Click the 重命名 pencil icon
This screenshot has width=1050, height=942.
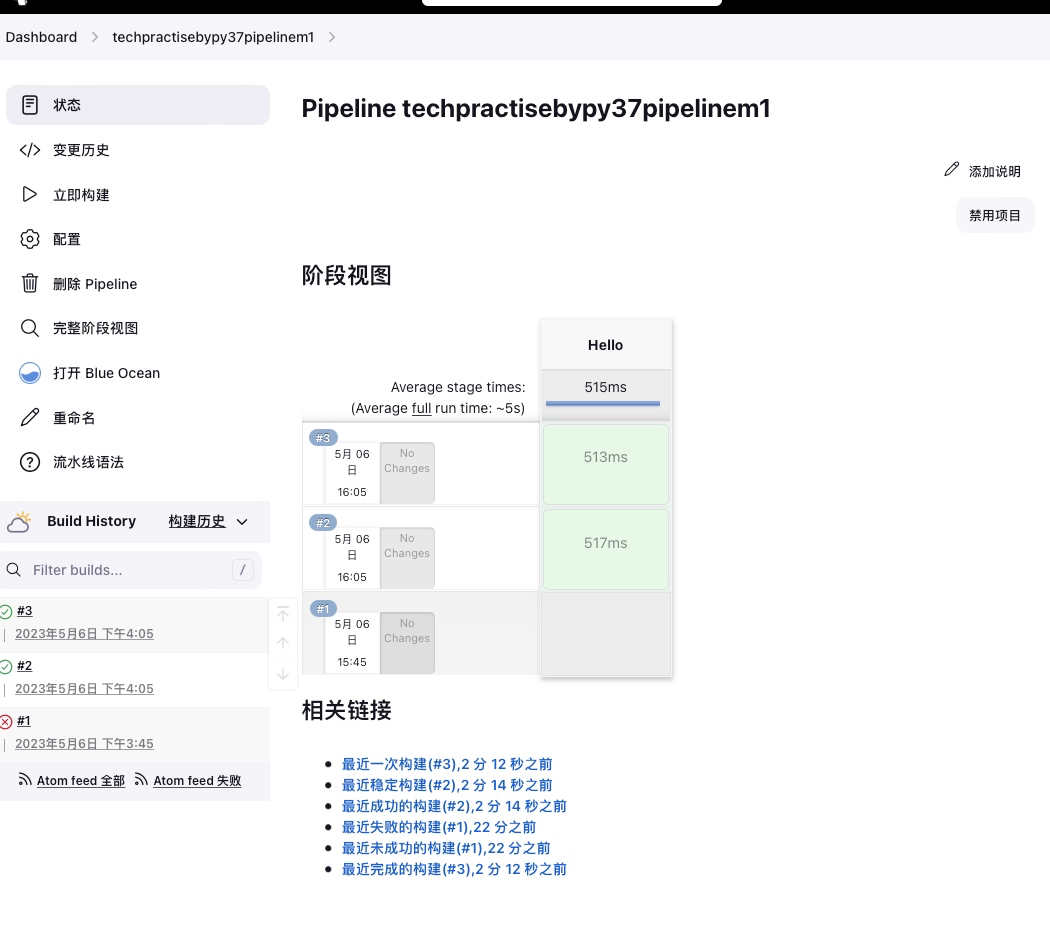click(30, 417)
